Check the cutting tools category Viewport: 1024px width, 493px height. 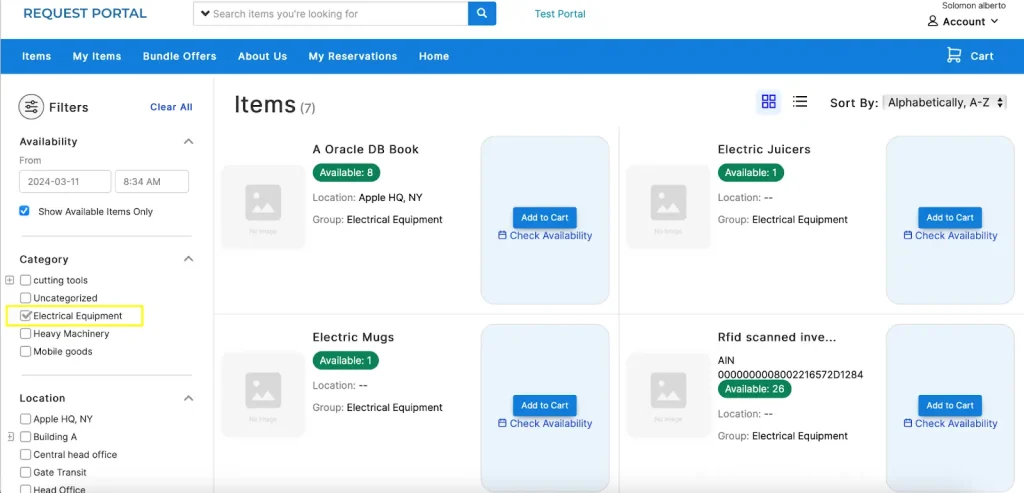pos(25,280)
